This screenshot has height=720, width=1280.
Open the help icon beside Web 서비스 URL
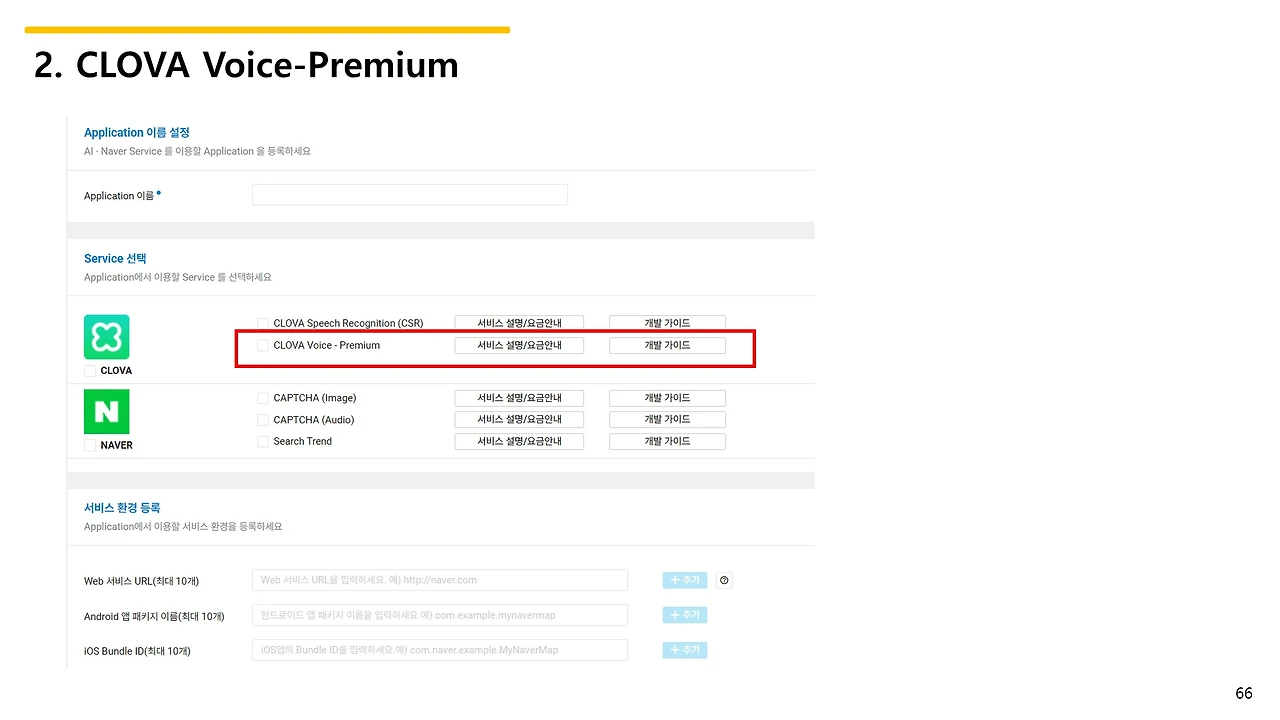coord(725,580)
